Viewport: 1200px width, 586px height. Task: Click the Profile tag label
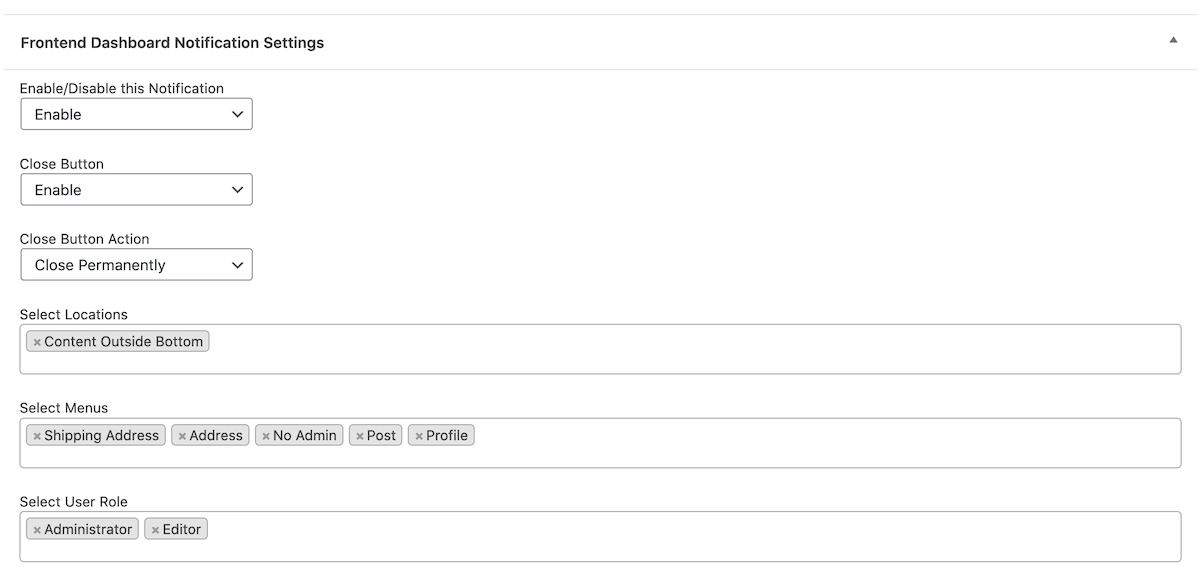pos(447,436)
